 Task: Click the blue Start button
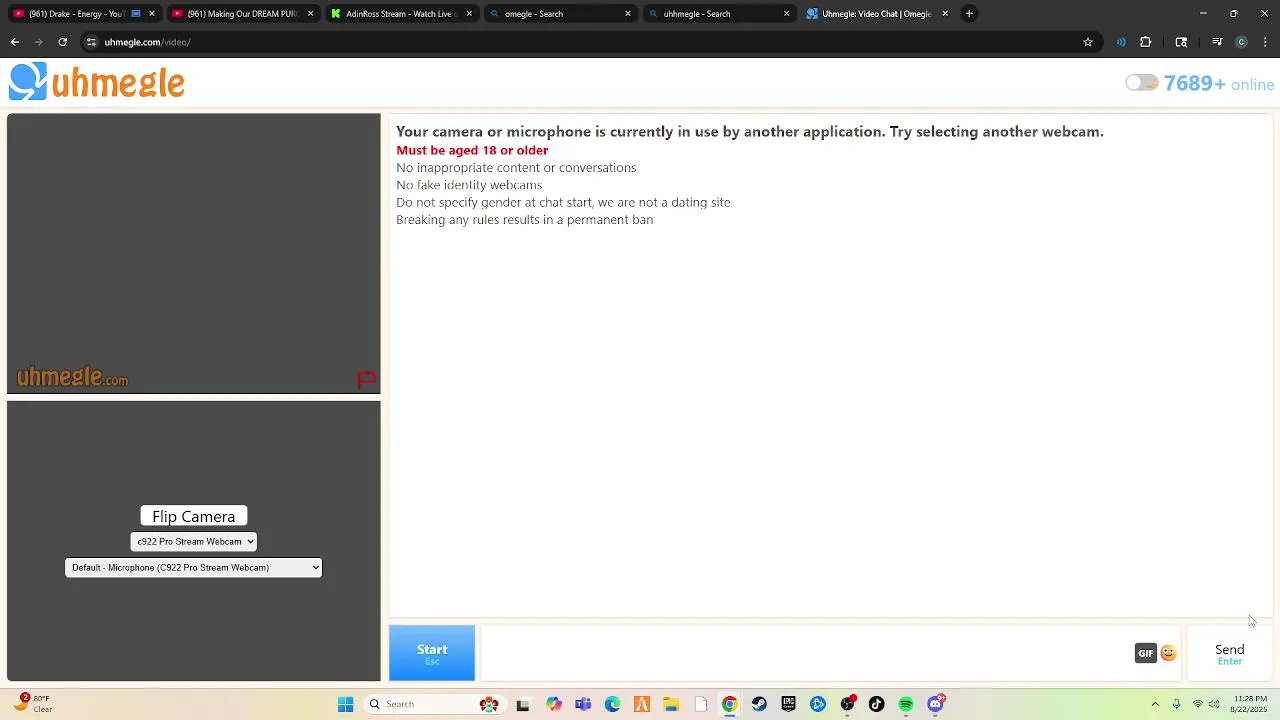pos(432,653)
